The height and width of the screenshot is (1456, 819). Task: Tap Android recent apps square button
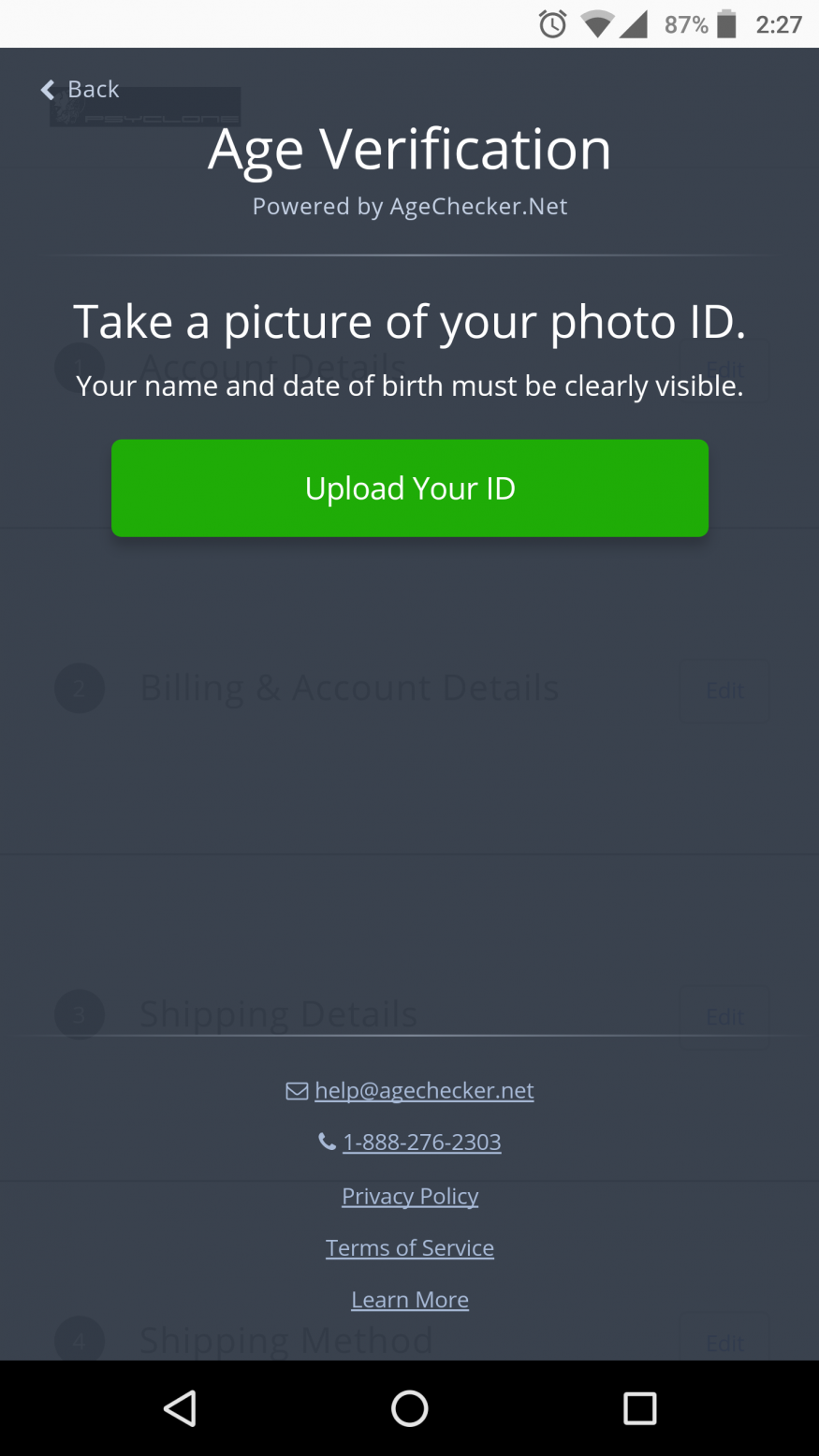click(640, 1408)
